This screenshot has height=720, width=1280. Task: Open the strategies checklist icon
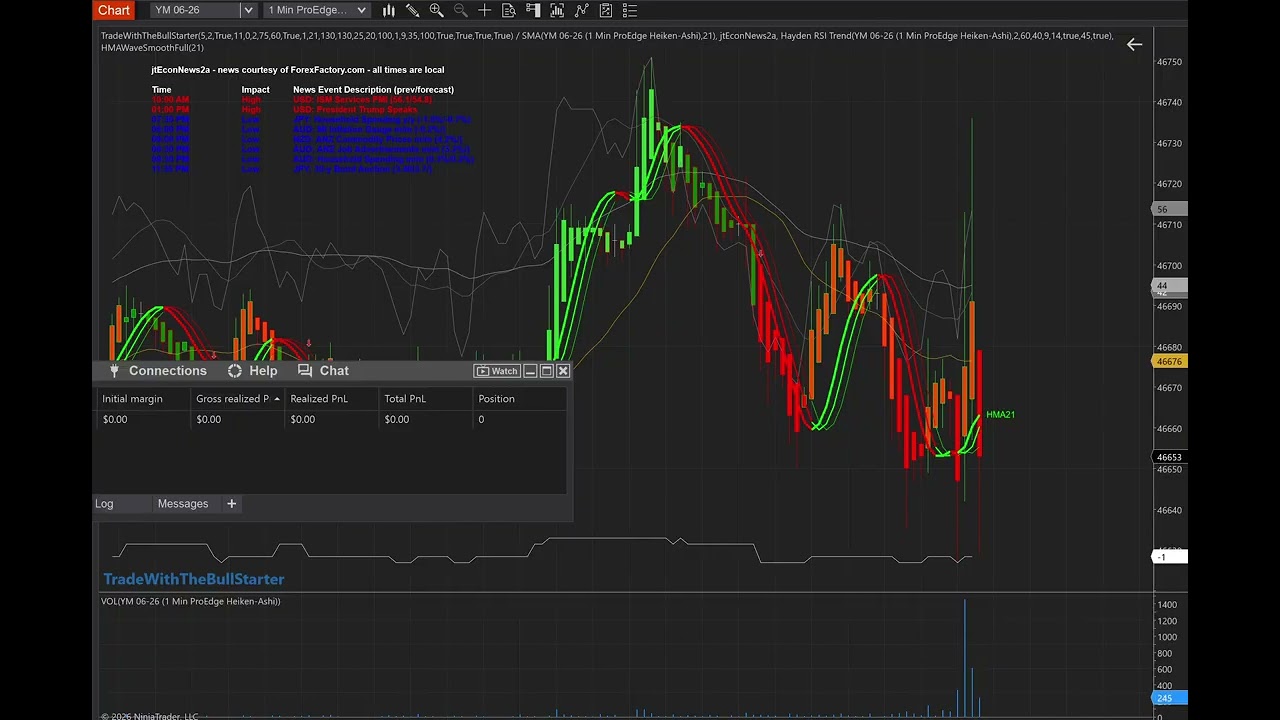606,10
